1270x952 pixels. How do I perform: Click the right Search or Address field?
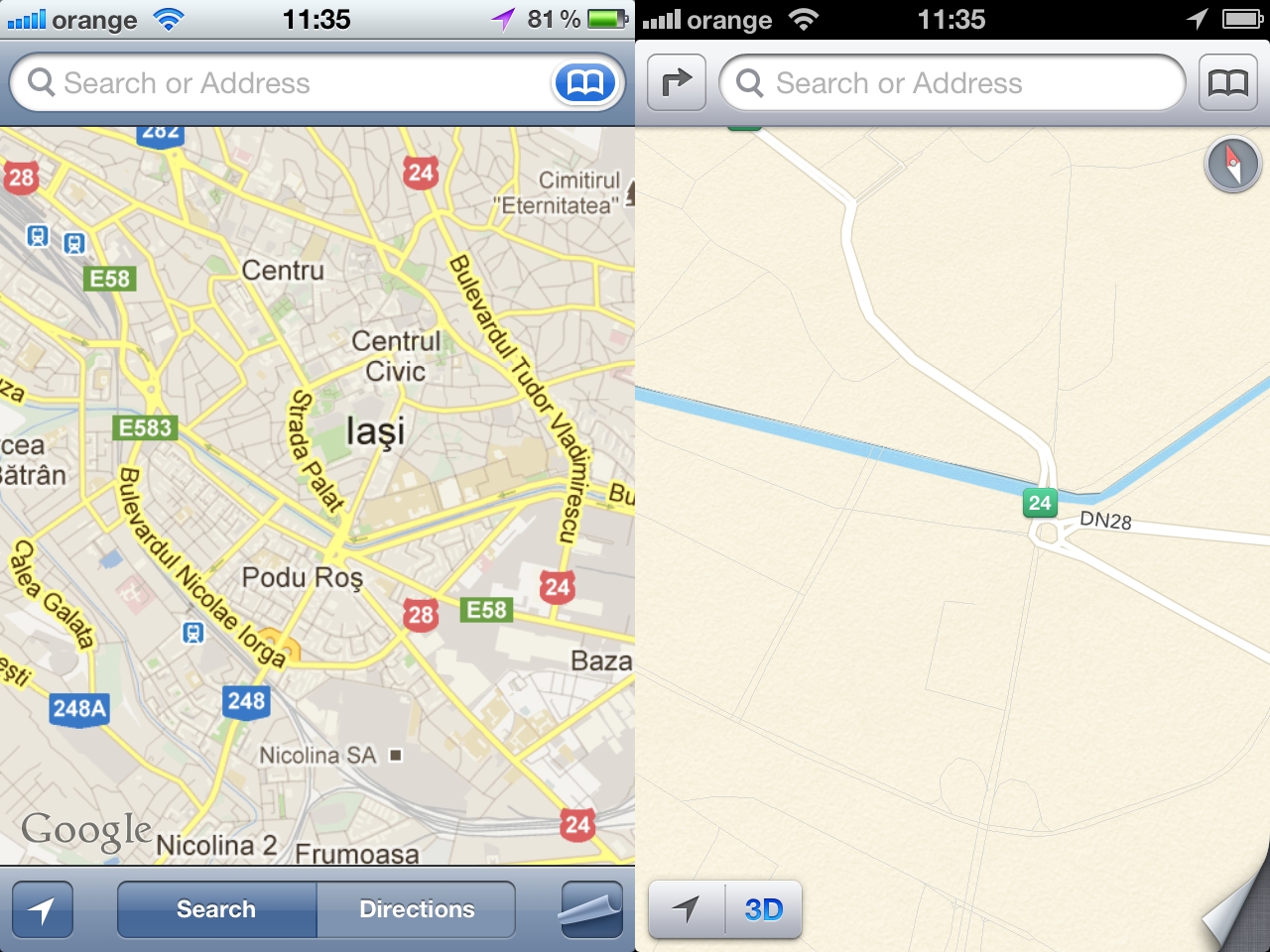(952, 83)
